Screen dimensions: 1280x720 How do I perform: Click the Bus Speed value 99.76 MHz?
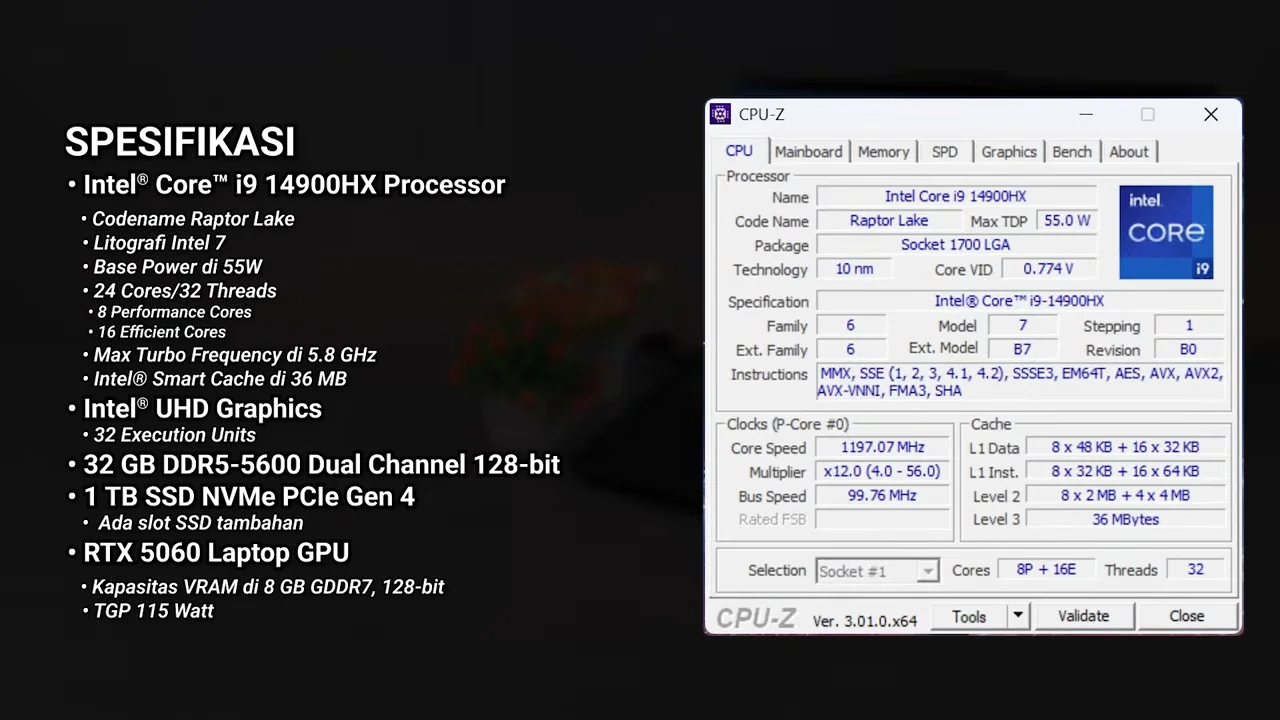(x=882, y=495)
